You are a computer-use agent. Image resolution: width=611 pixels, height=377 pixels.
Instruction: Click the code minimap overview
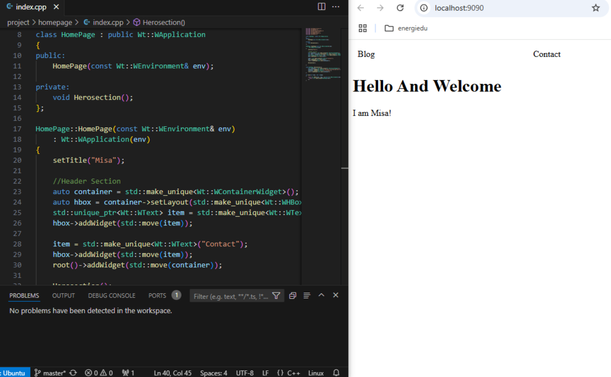click(x=323, y=54)
